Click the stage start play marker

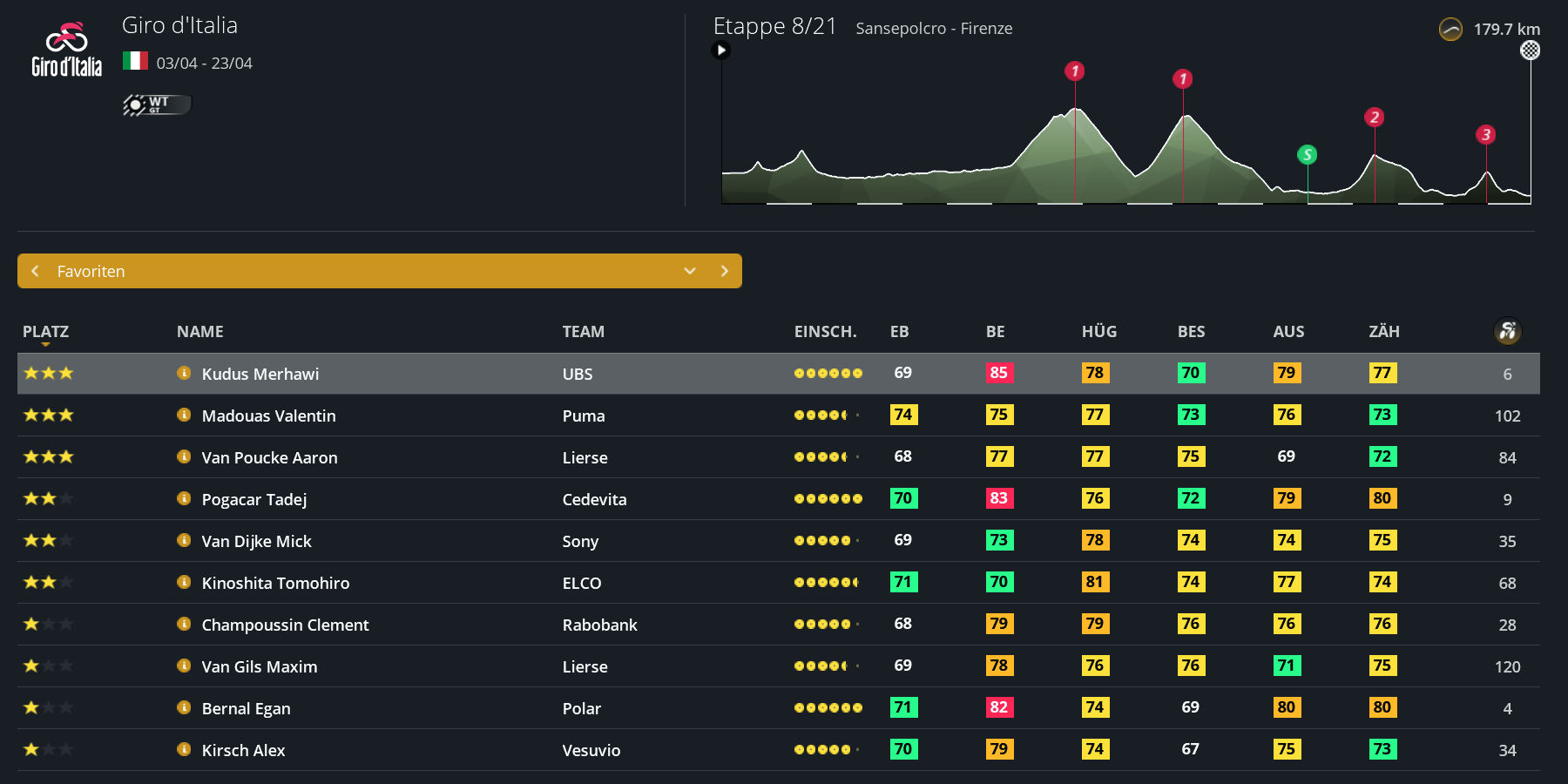pos(720,51)
